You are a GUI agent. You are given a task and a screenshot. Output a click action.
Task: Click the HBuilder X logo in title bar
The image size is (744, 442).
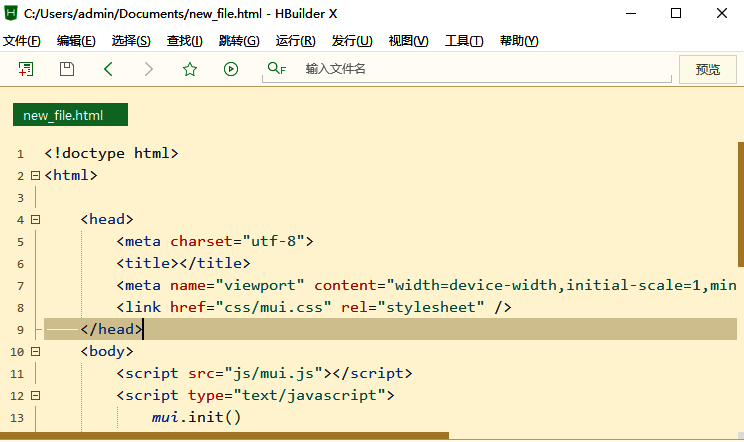[x=12, y=13]
